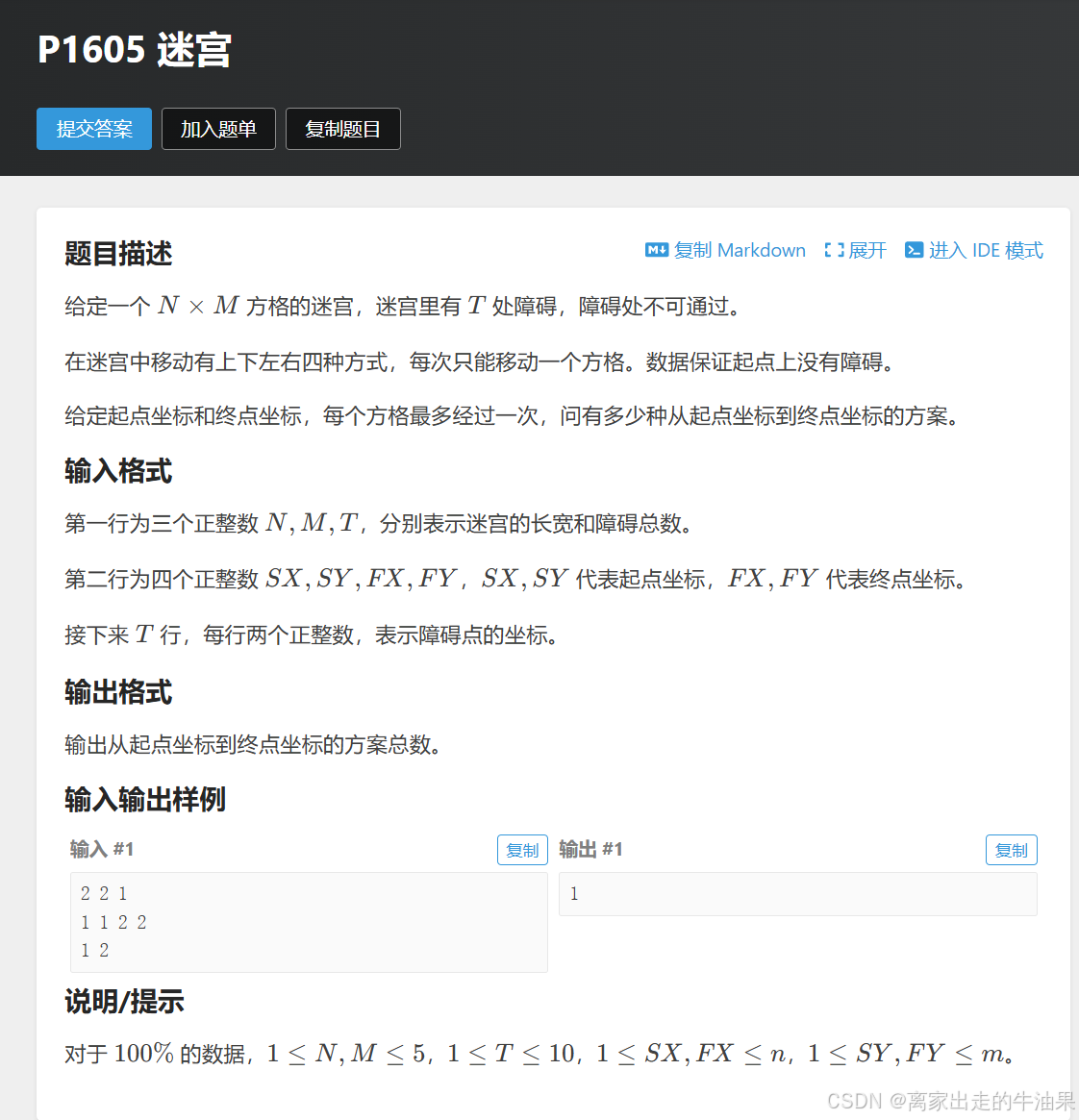This screenshot has height=1120, width=1079.
Task: Click 复制 next to 输入 #1
Action: pos(521,849)
